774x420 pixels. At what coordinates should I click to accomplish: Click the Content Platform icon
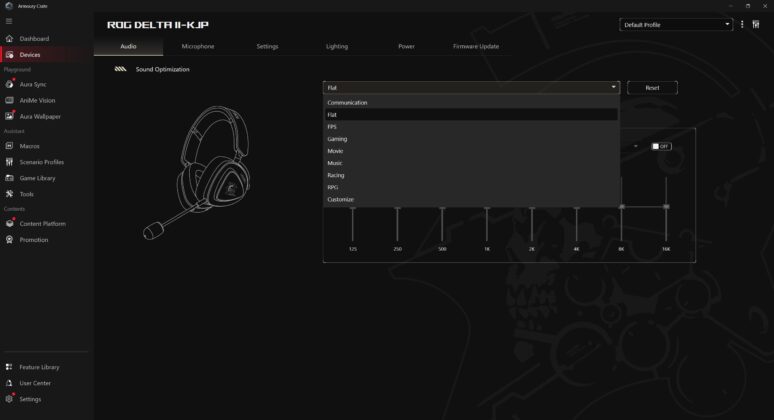click(9, 224)
